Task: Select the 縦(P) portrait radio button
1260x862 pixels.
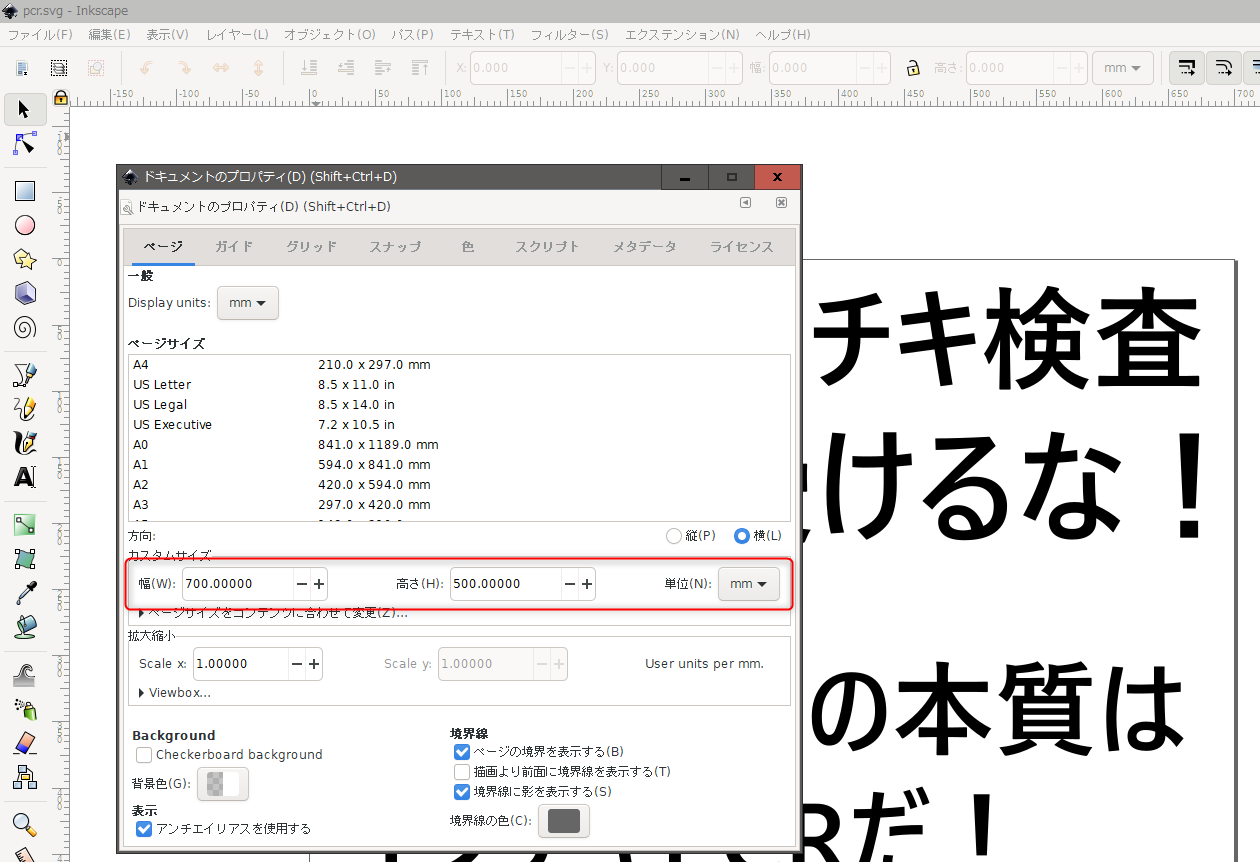Action: (x=674, y=536)
